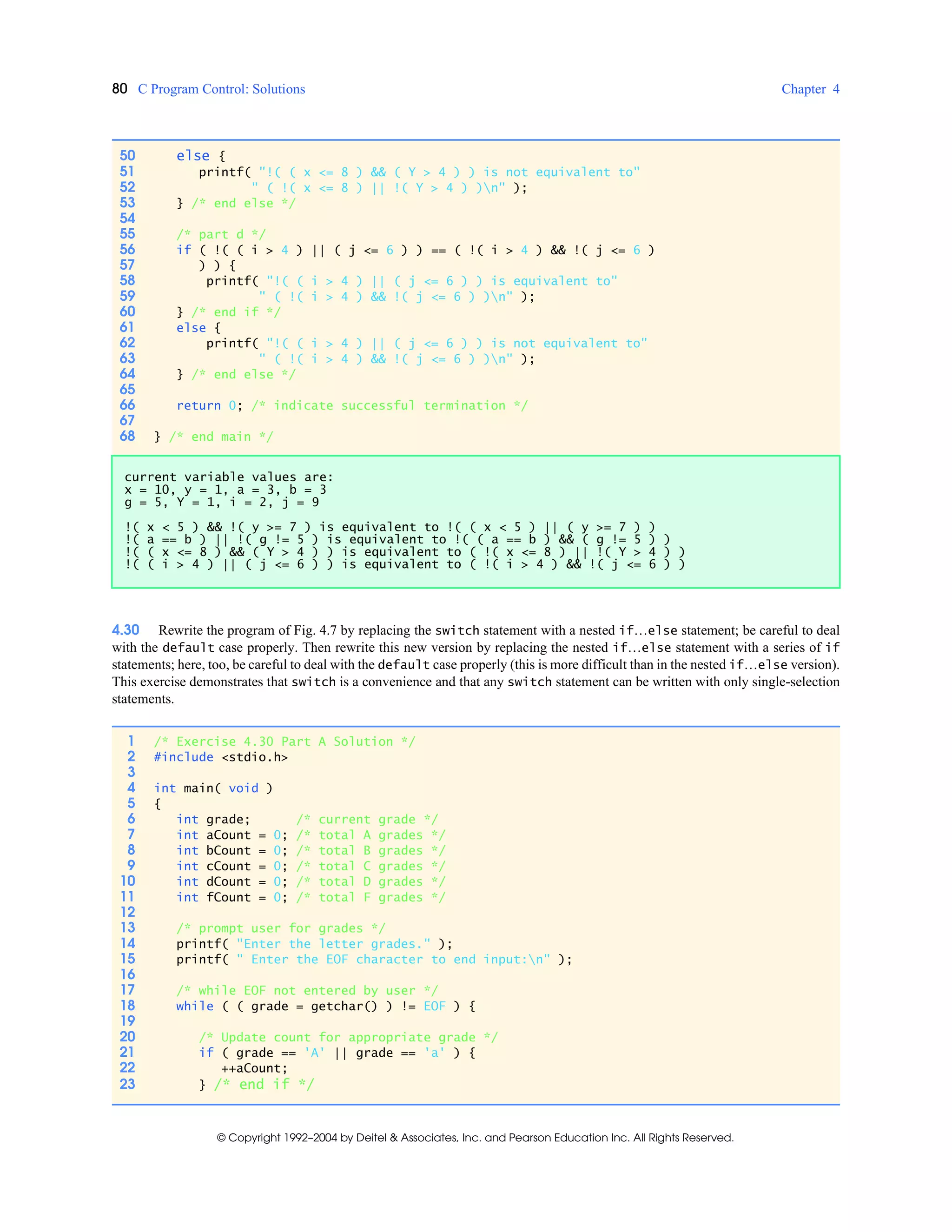Click comment '/* while EOF not entered by user */'
The image size is (952, 1232).
tap(307, 991)
